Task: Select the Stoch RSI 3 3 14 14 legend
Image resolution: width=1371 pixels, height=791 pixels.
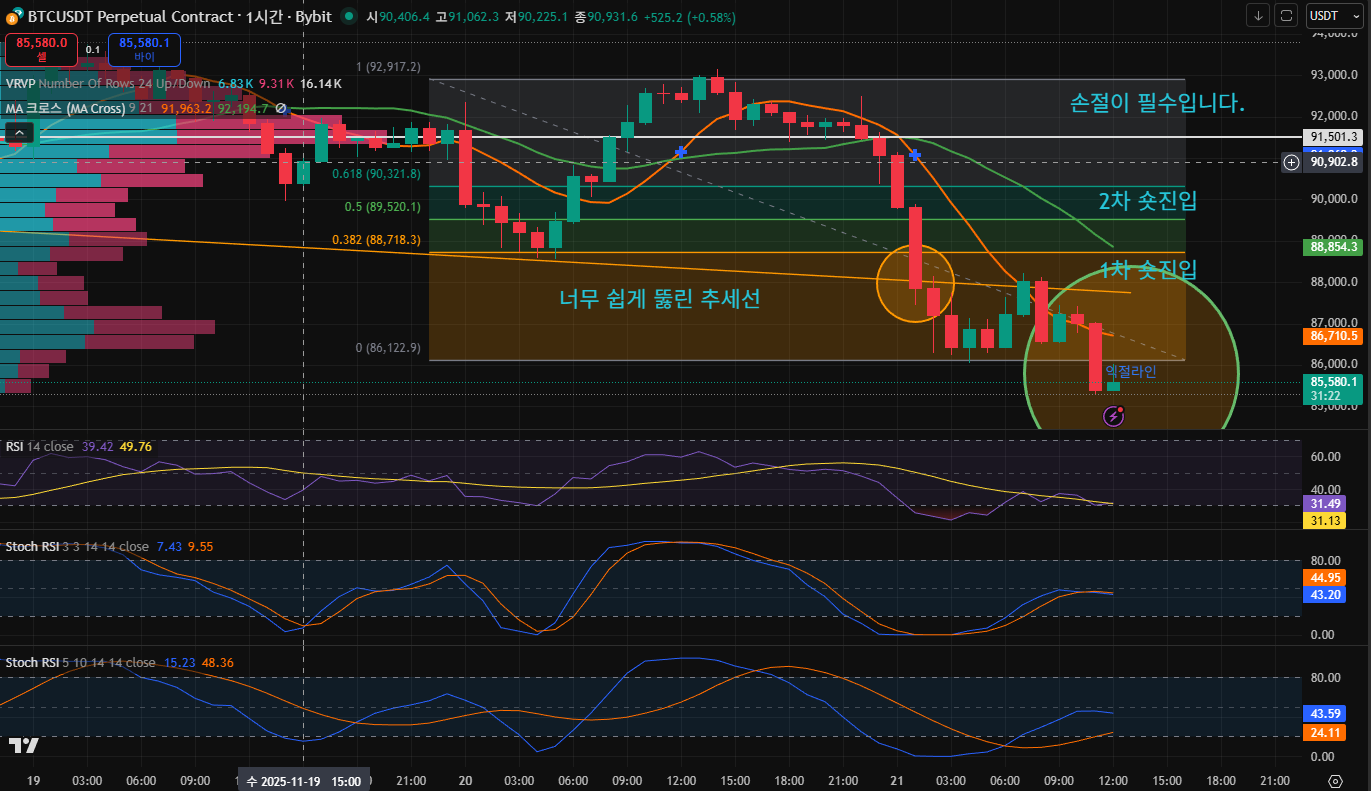Action: 76,546
